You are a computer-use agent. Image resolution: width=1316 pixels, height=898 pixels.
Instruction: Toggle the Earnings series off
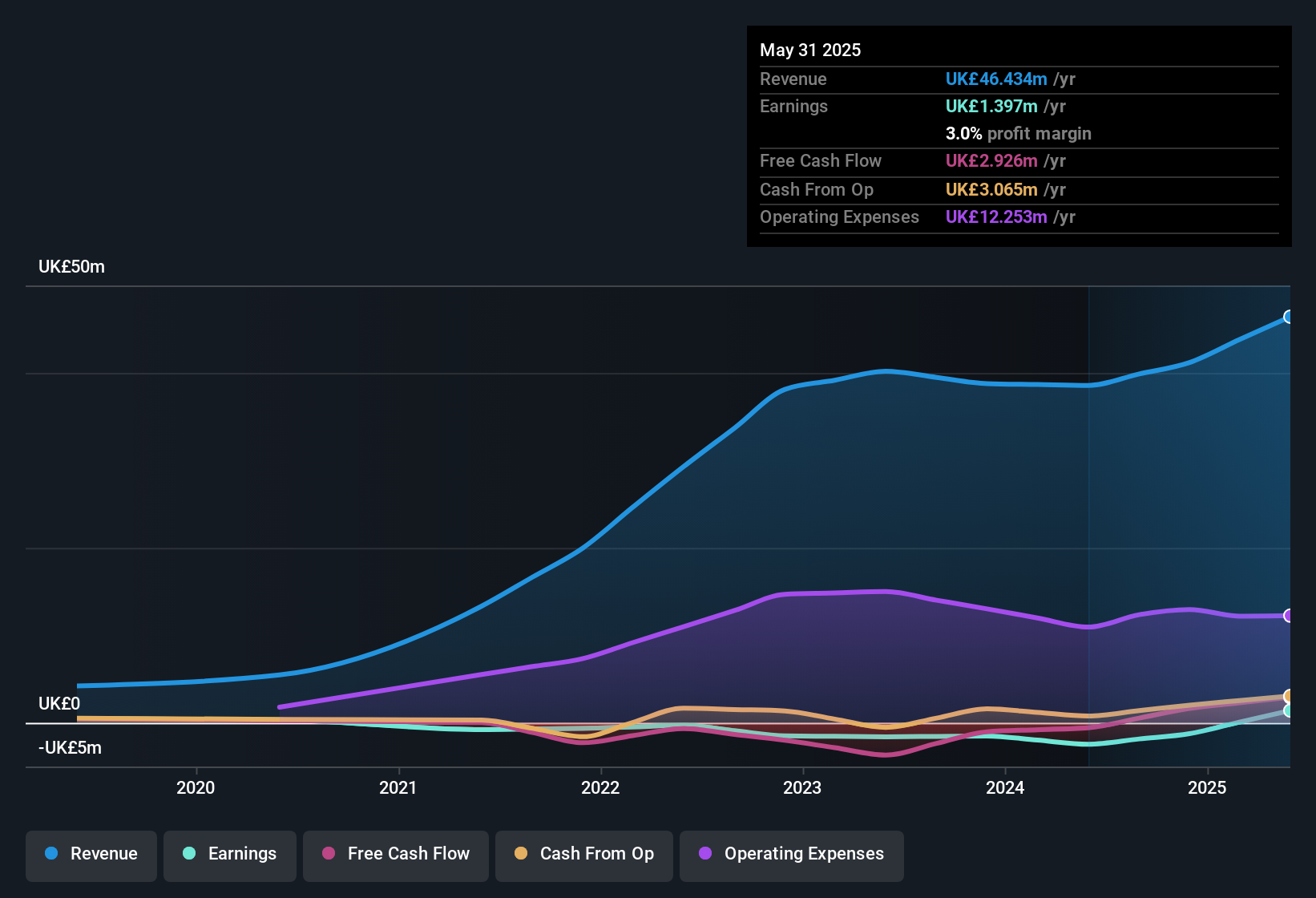230,854
